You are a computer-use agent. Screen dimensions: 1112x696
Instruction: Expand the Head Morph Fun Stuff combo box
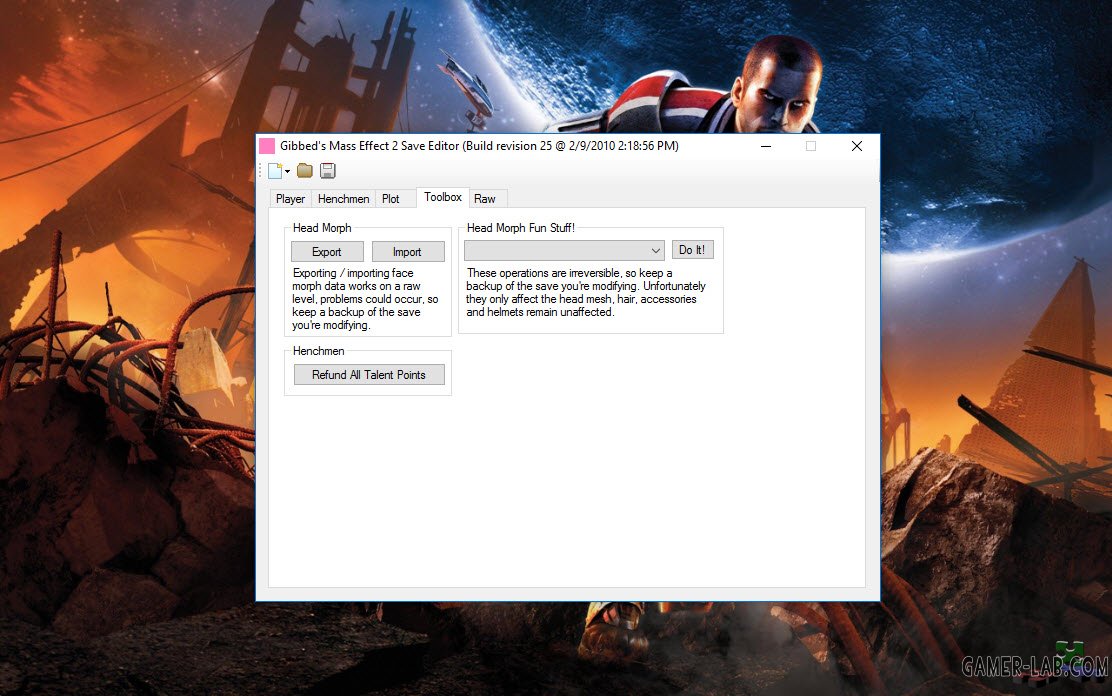click(565, 250)
